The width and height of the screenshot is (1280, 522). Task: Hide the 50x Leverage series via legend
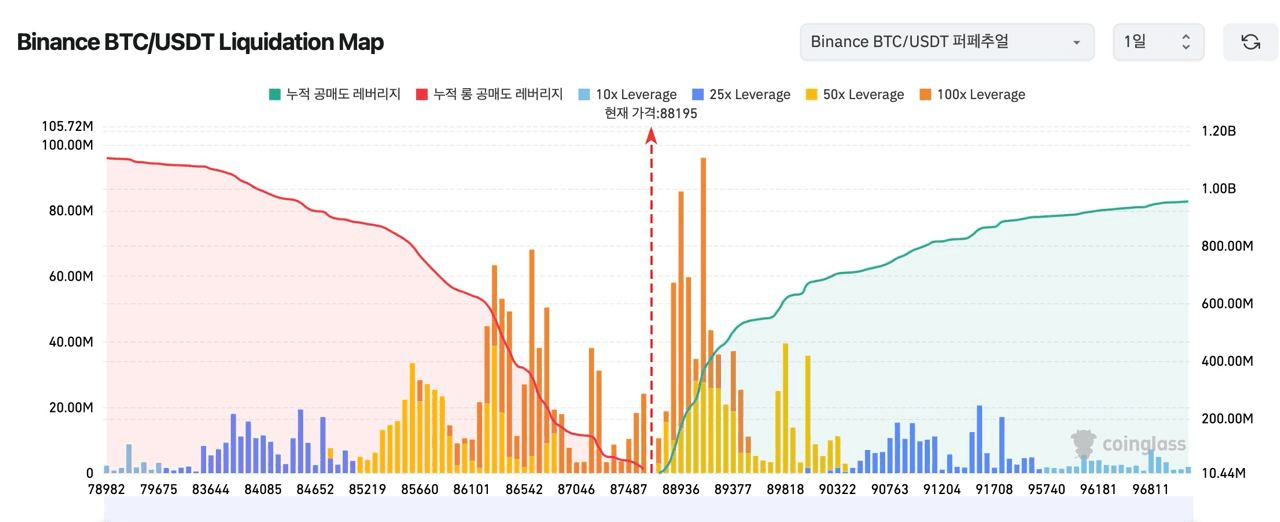coord(853,94)
